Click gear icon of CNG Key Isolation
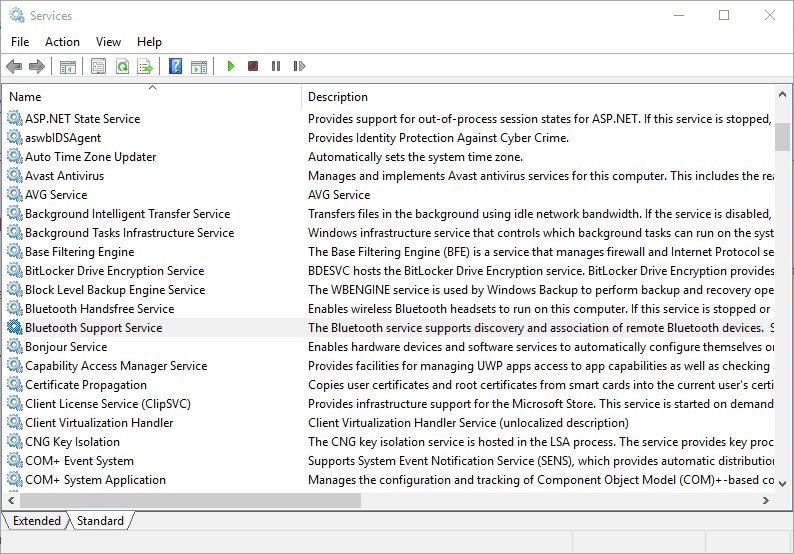This screenshot has height=554, width=794. click(15, 441)
